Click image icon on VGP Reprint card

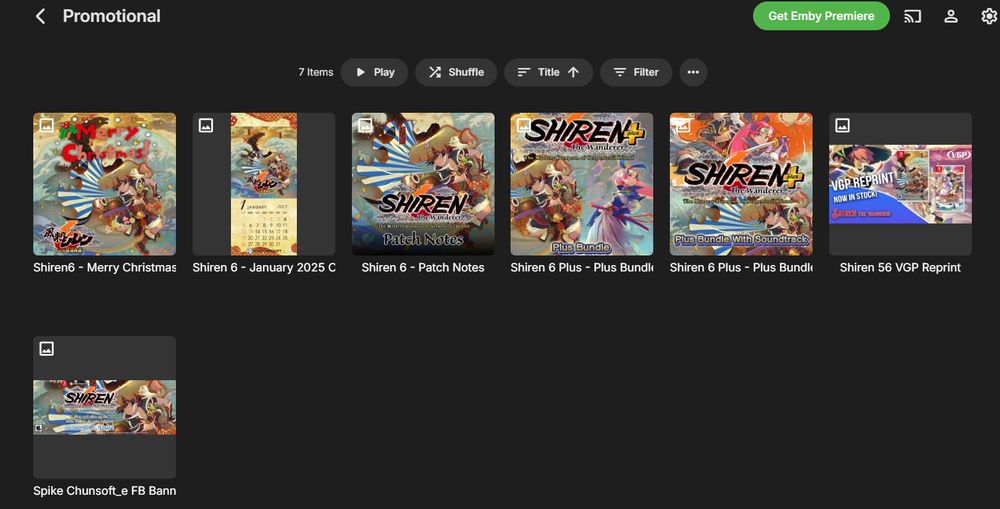[842, 126]
